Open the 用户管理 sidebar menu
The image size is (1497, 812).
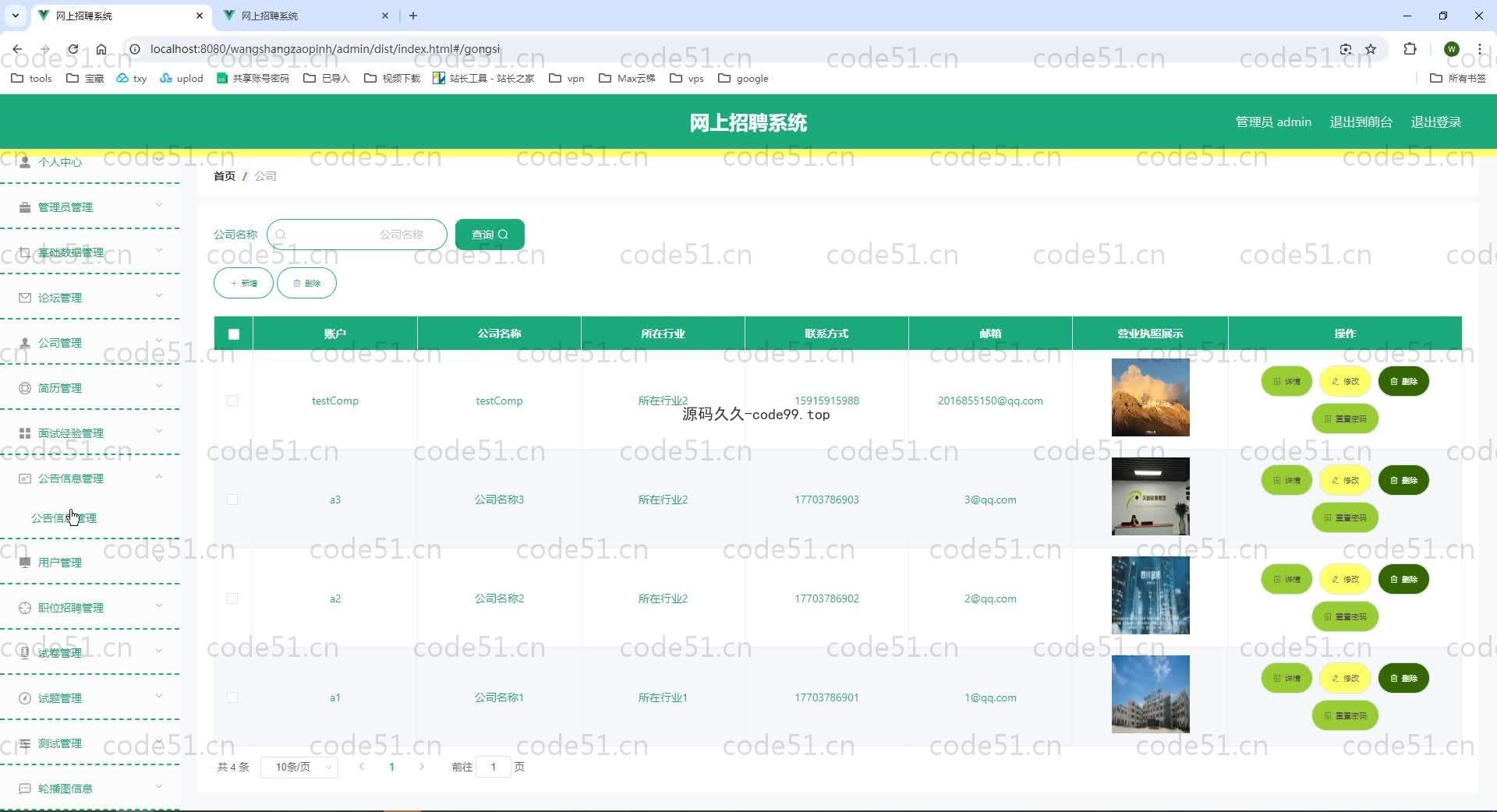pos(90,563)
